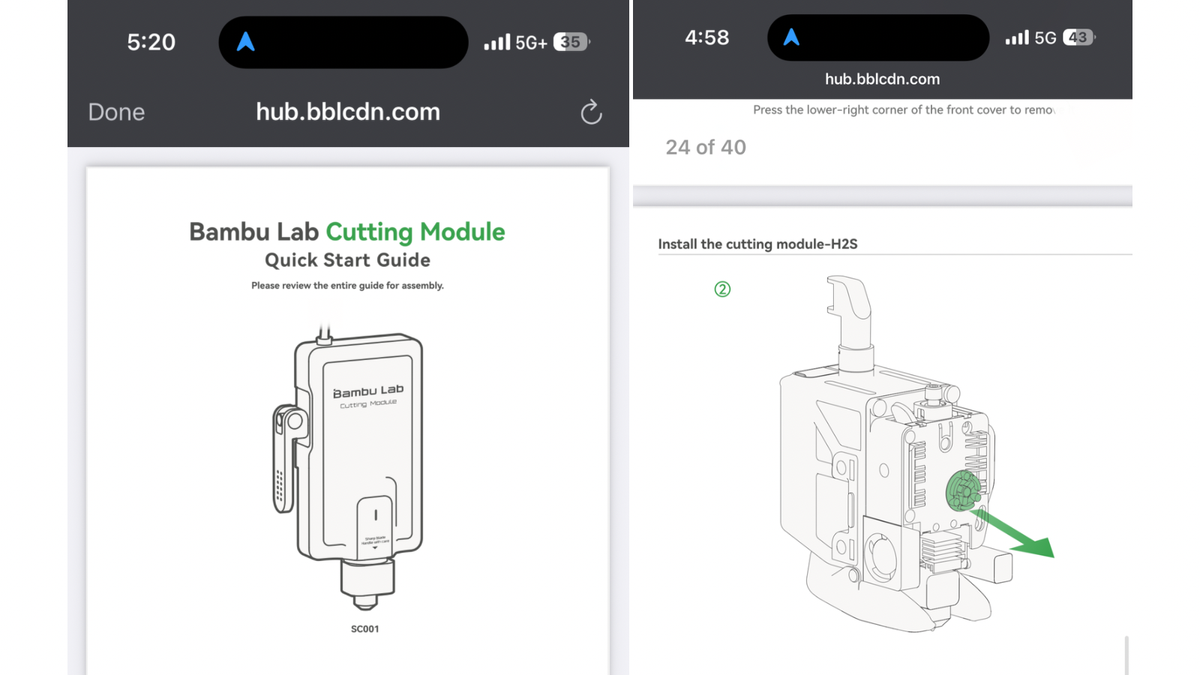Tap the page reload icon in Safari
This screenshot has width=1200, height=675.
pos(590,112)
